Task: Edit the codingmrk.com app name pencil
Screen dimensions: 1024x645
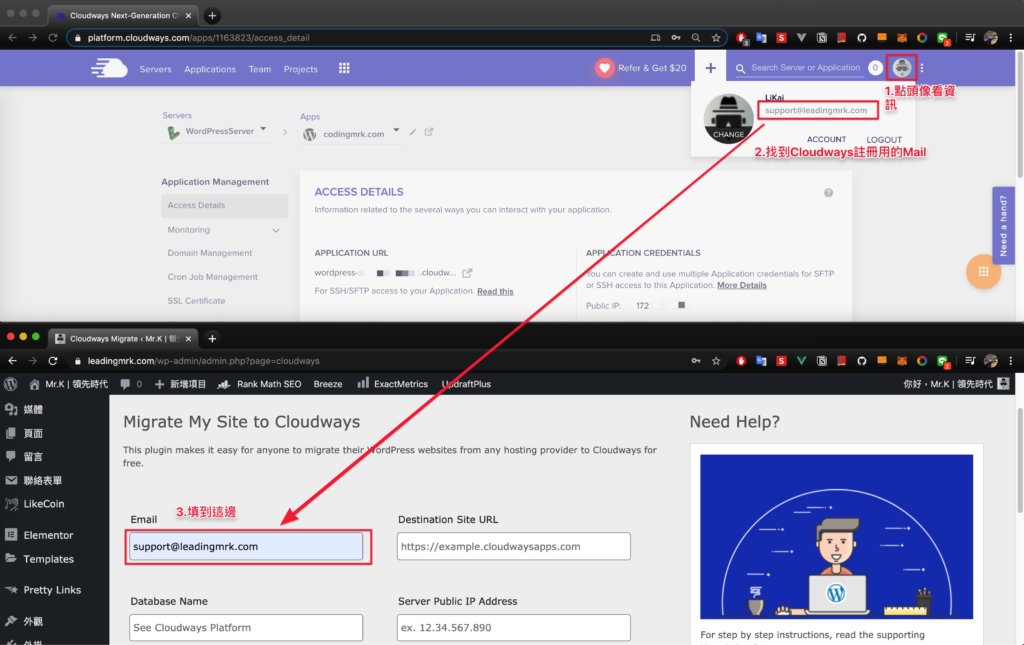Action: (x=413, y=132)
